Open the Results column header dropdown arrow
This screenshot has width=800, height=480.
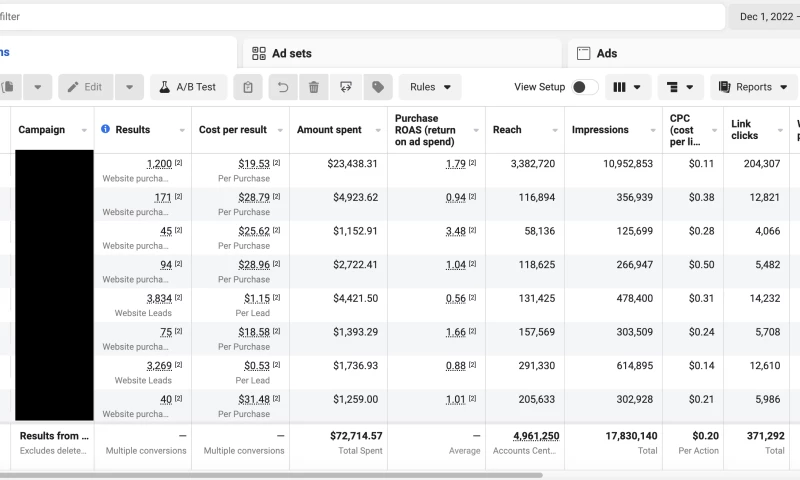click(x=182, y=131)
